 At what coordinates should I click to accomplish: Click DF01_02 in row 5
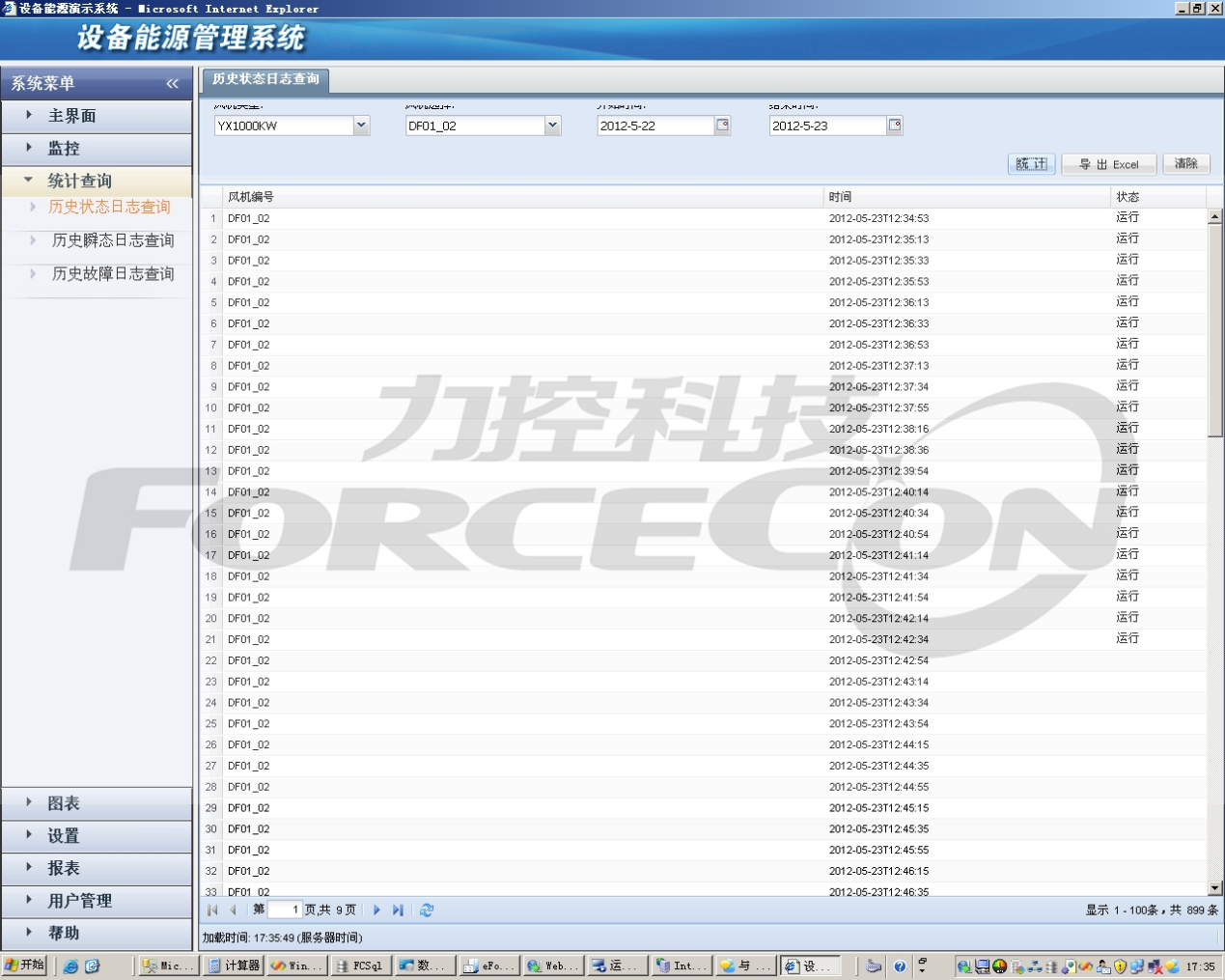(248, 303)
